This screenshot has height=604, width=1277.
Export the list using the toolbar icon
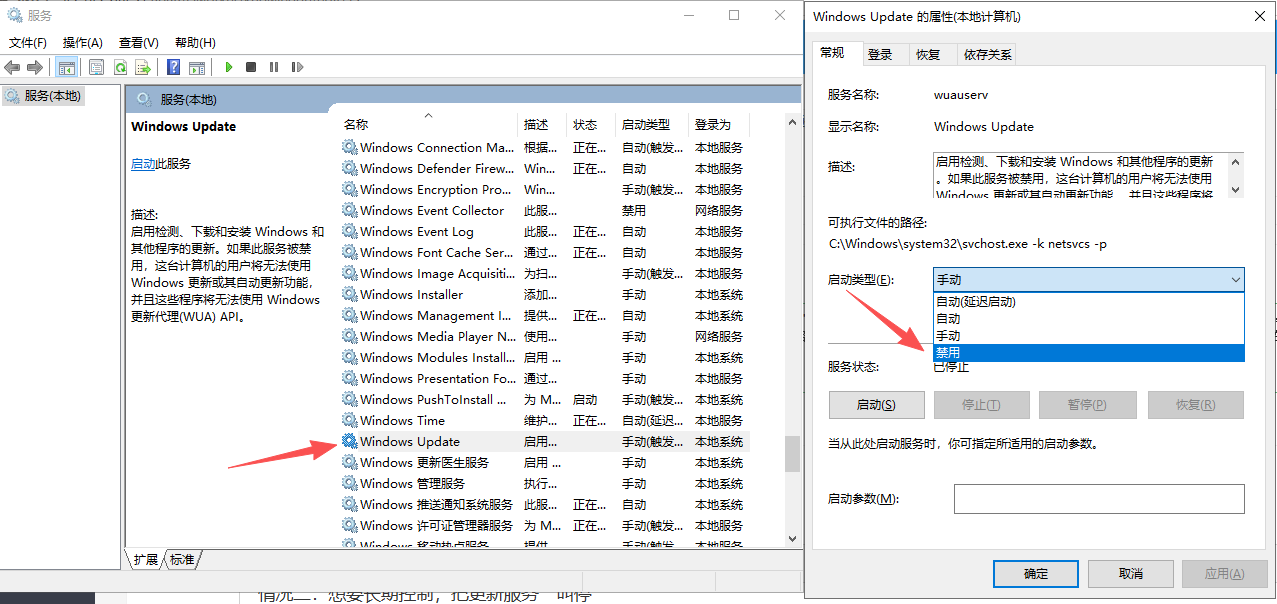(x=143, y=67)
